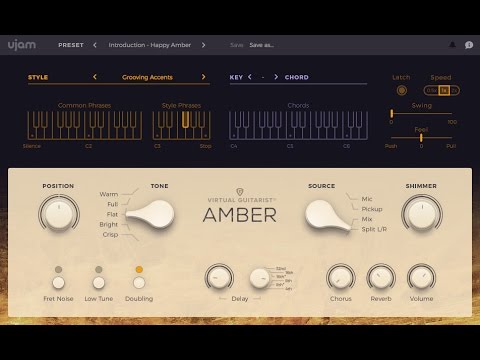Open the chat bubble help icon
This screenshot has height=360, width=480.
469,45
